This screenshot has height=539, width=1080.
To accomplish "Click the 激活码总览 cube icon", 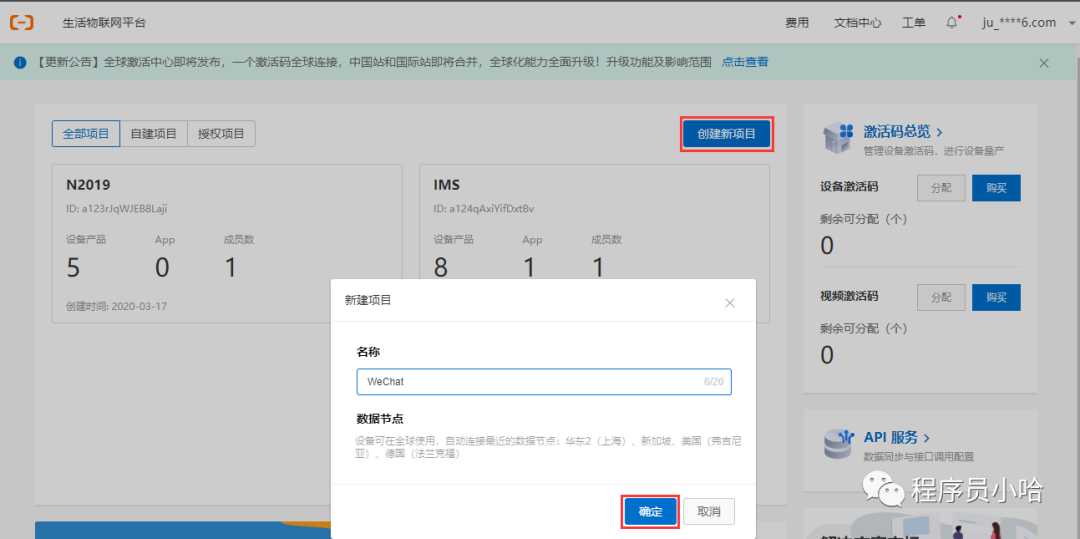I will (838, 138).
